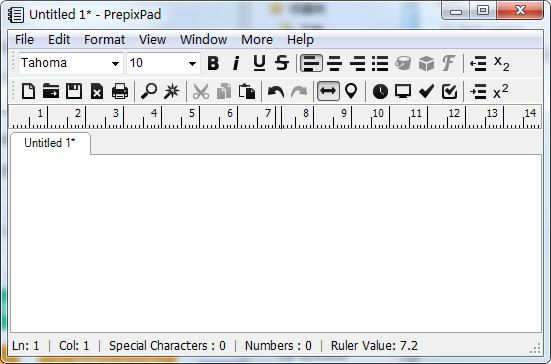Click the window resize grip corner
The width and height of the screenshot is (551, 364).
[x=536, y=349]
